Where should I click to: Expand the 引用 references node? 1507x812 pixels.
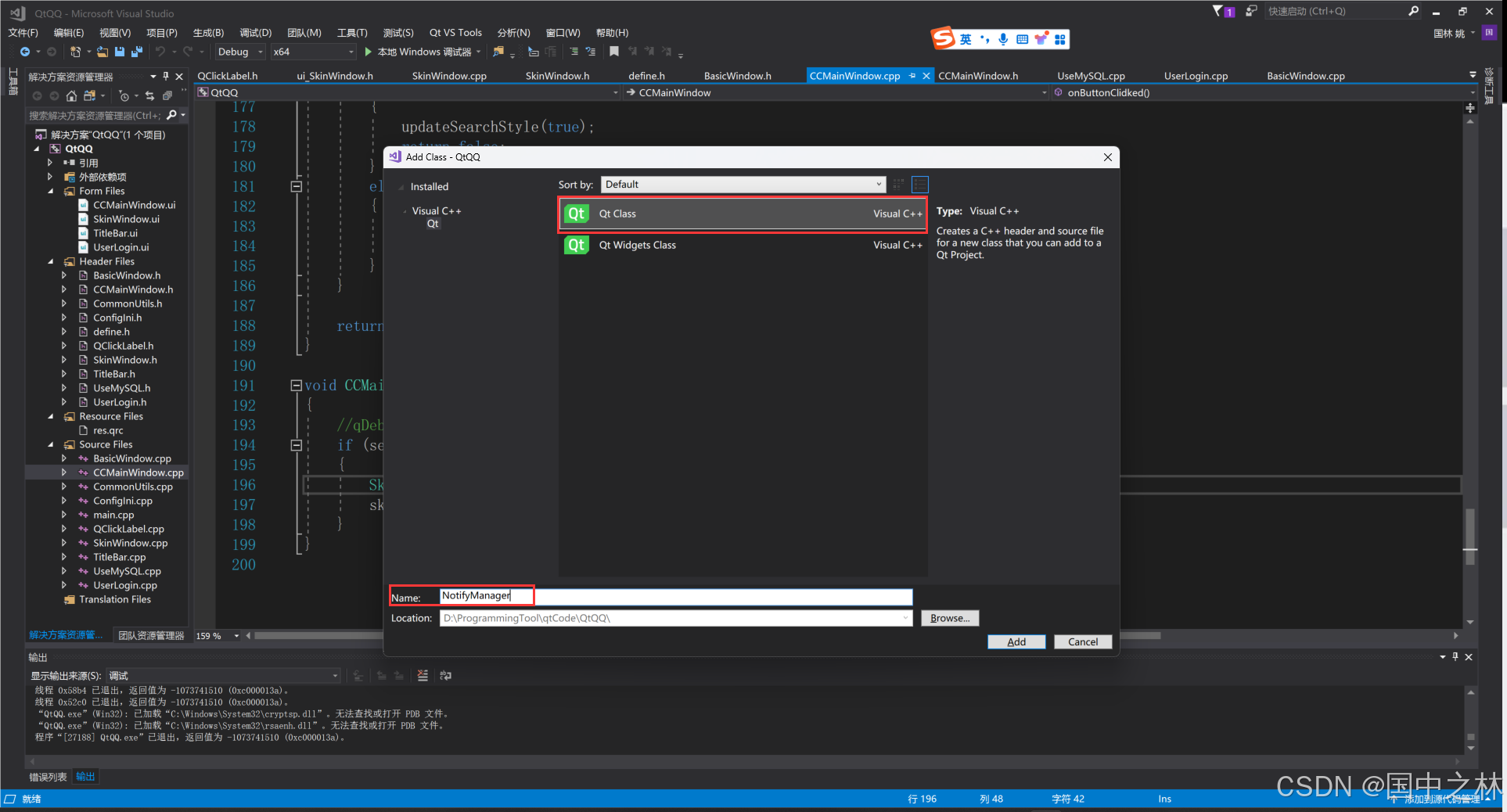pyautogui.click(x=50, y=163)
